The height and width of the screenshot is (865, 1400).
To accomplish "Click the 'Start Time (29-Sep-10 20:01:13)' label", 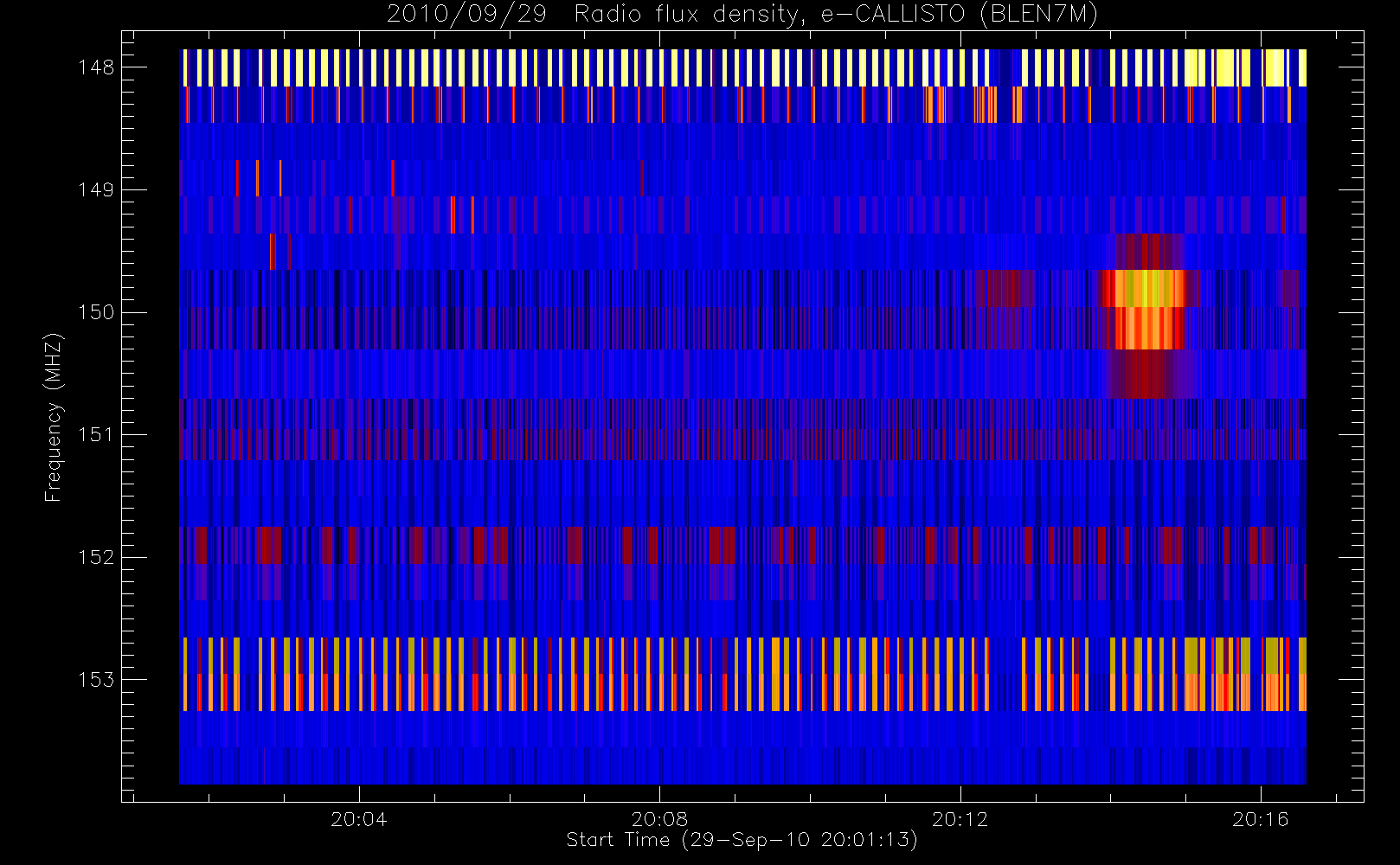I will pos(742,840).
